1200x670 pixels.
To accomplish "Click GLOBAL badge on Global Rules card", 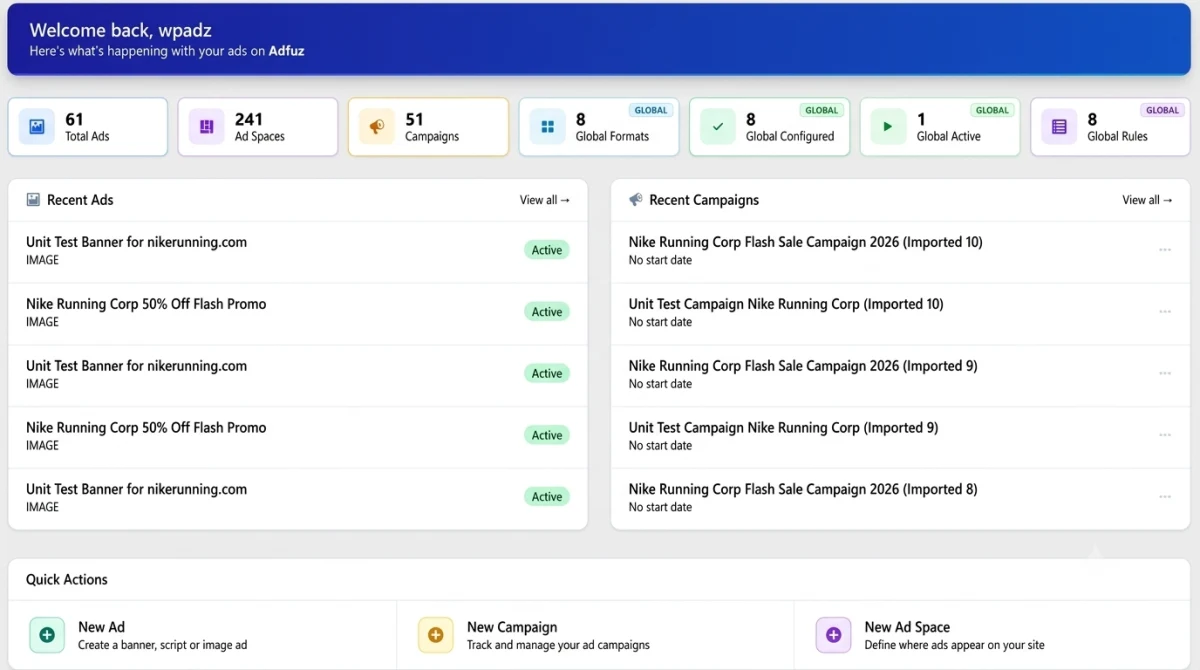I will 1163,111.
